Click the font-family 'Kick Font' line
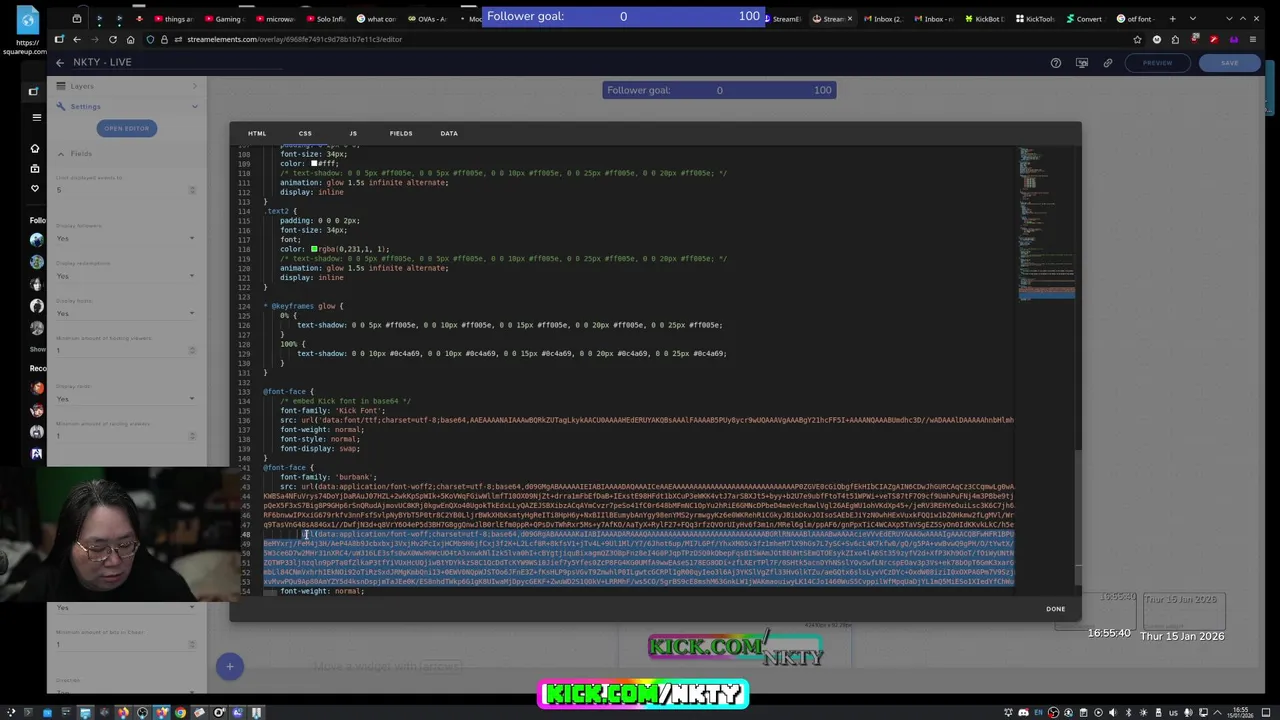1280x720 pixels. (332, 410)
